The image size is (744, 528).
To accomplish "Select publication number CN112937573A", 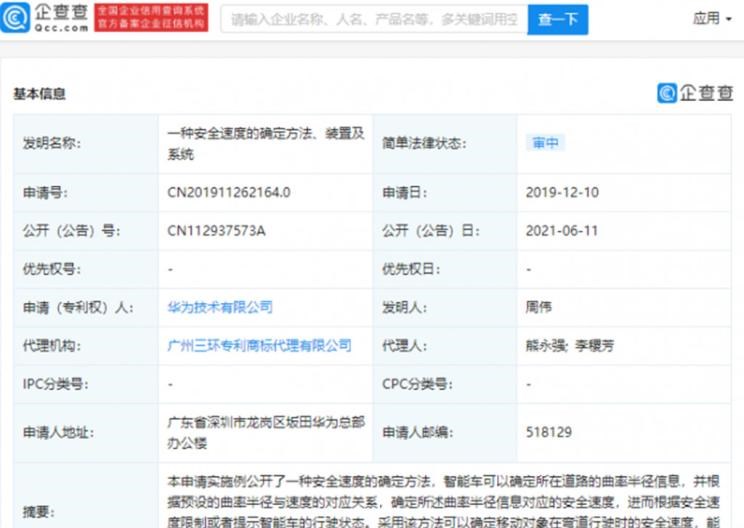I will 216,231.
